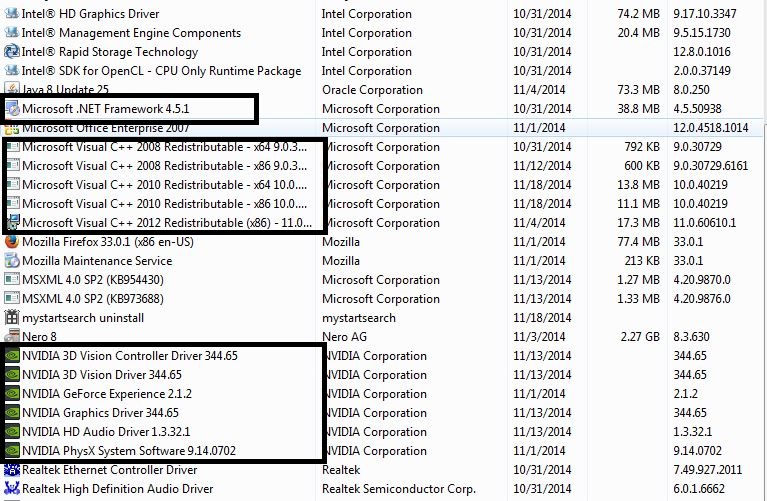This screenshot has height=501, width=767.
Task: Select Mozilla Firefox 33.0.1 program name
Action: pyautogui.click(x=108, y=242)
